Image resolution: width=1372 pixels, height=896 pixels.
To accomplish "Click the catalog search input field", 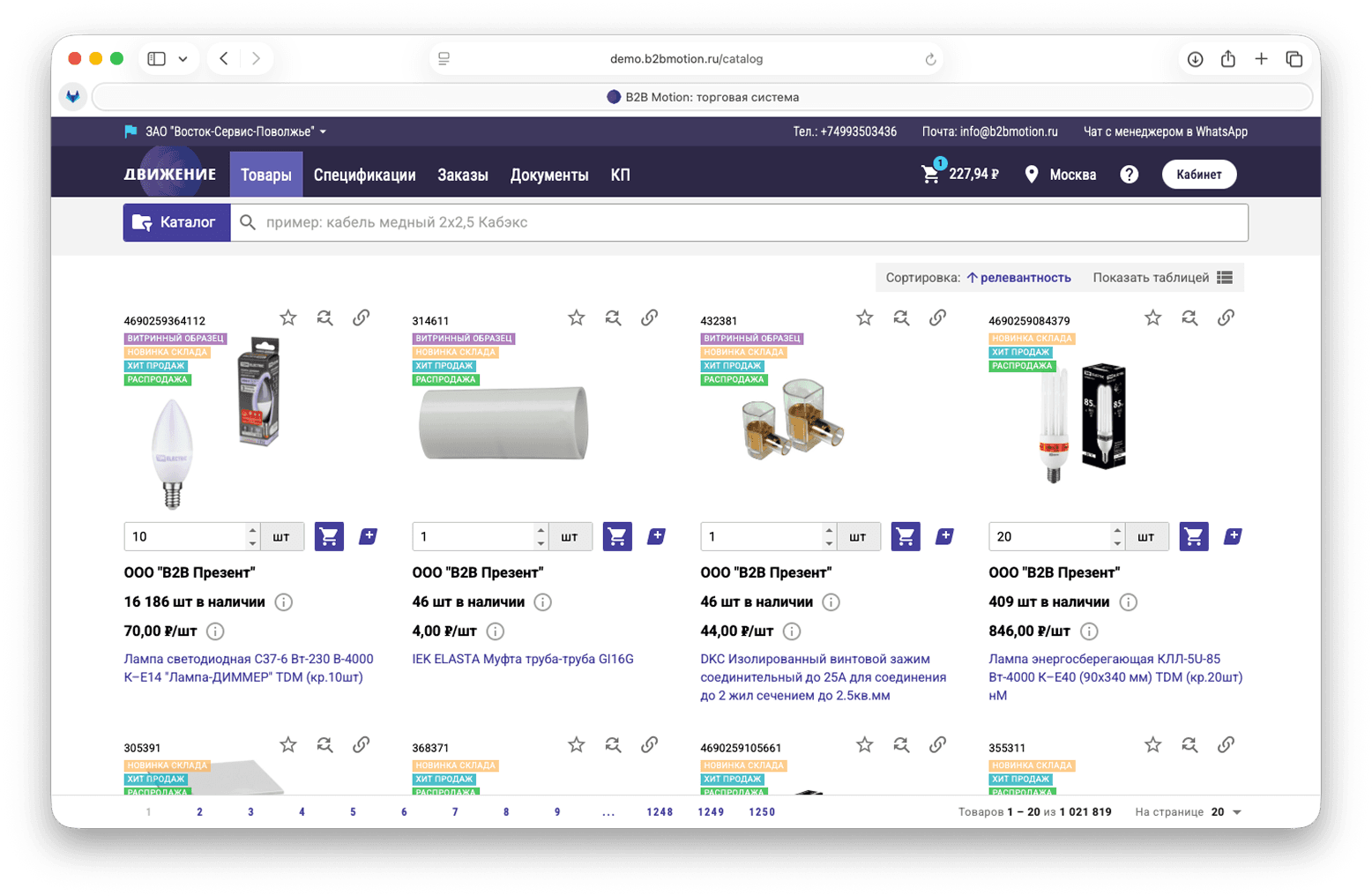I will [739, 222].
